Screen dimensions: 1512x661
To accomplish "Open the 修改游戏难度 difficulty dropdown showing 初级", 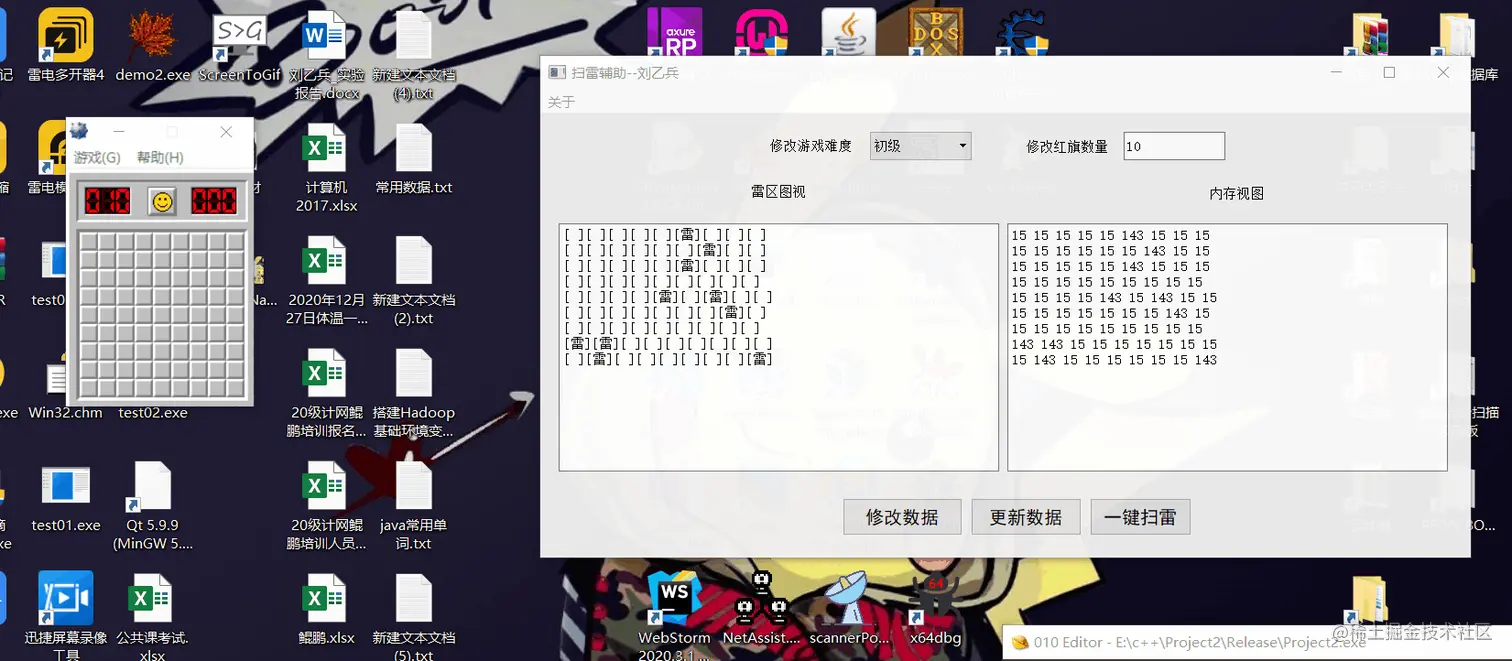I will tap(920, 145).
